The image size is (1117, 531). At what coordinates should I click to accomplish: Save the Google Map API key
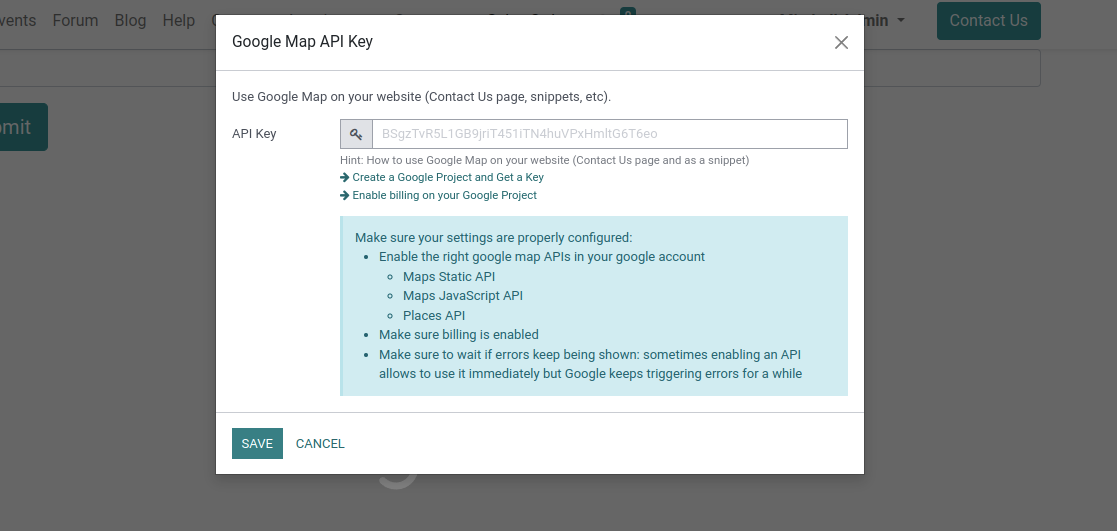point(257,443)
